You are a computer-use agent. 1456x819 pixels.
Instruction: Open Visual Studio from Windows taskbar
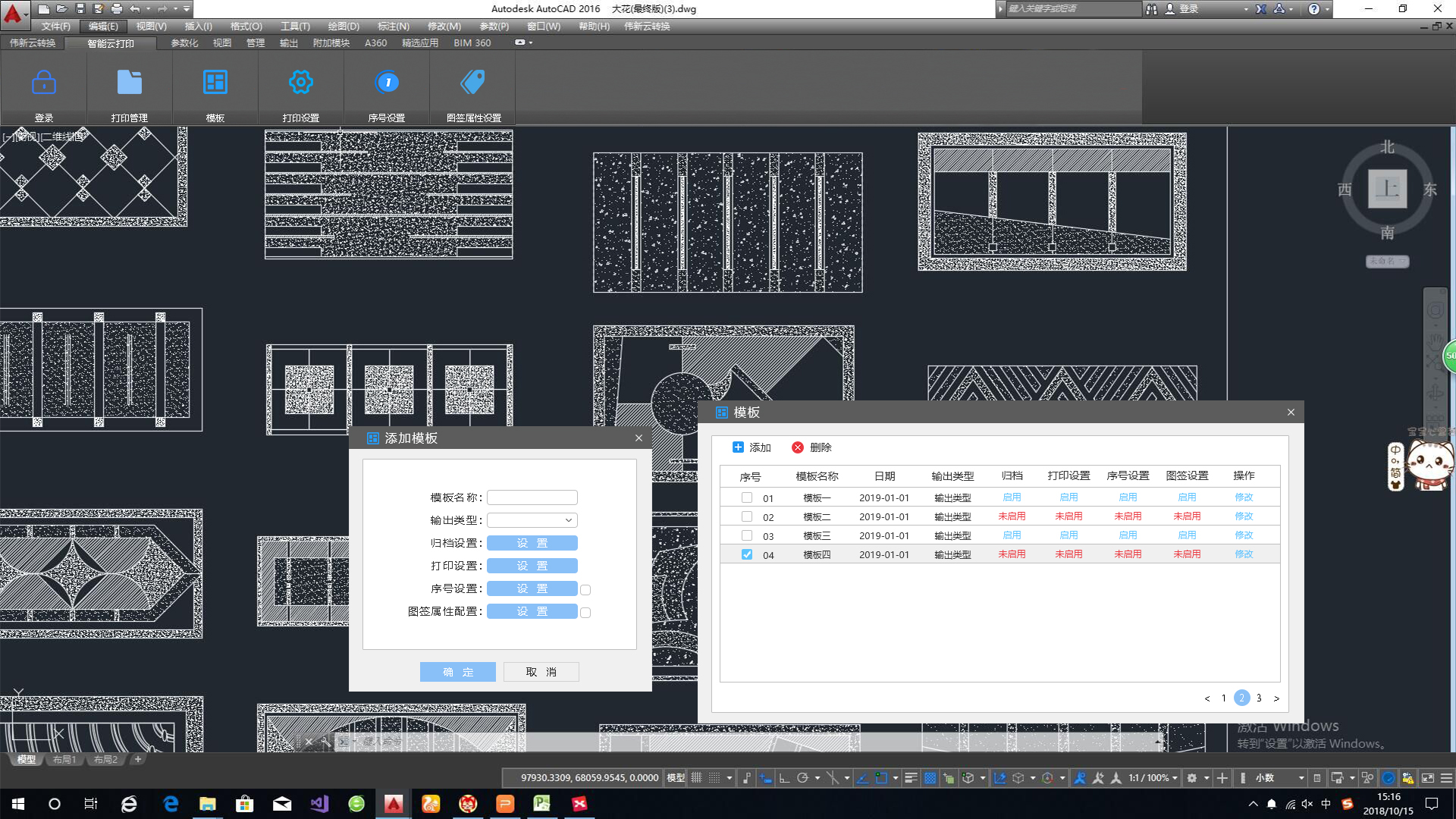(x=319, y=804)
